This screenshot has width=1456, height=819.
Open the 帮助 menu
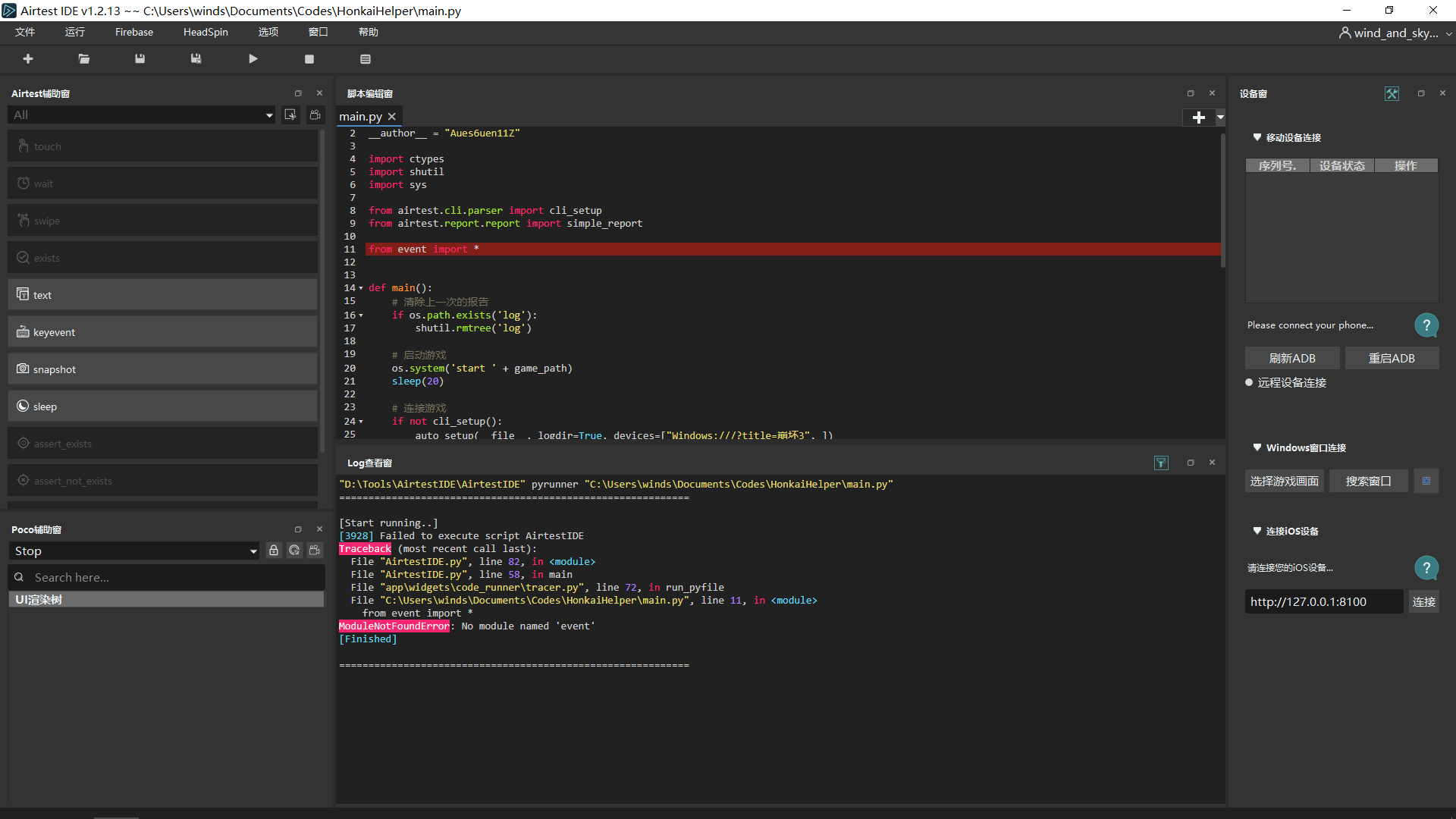tap(369, 32)
